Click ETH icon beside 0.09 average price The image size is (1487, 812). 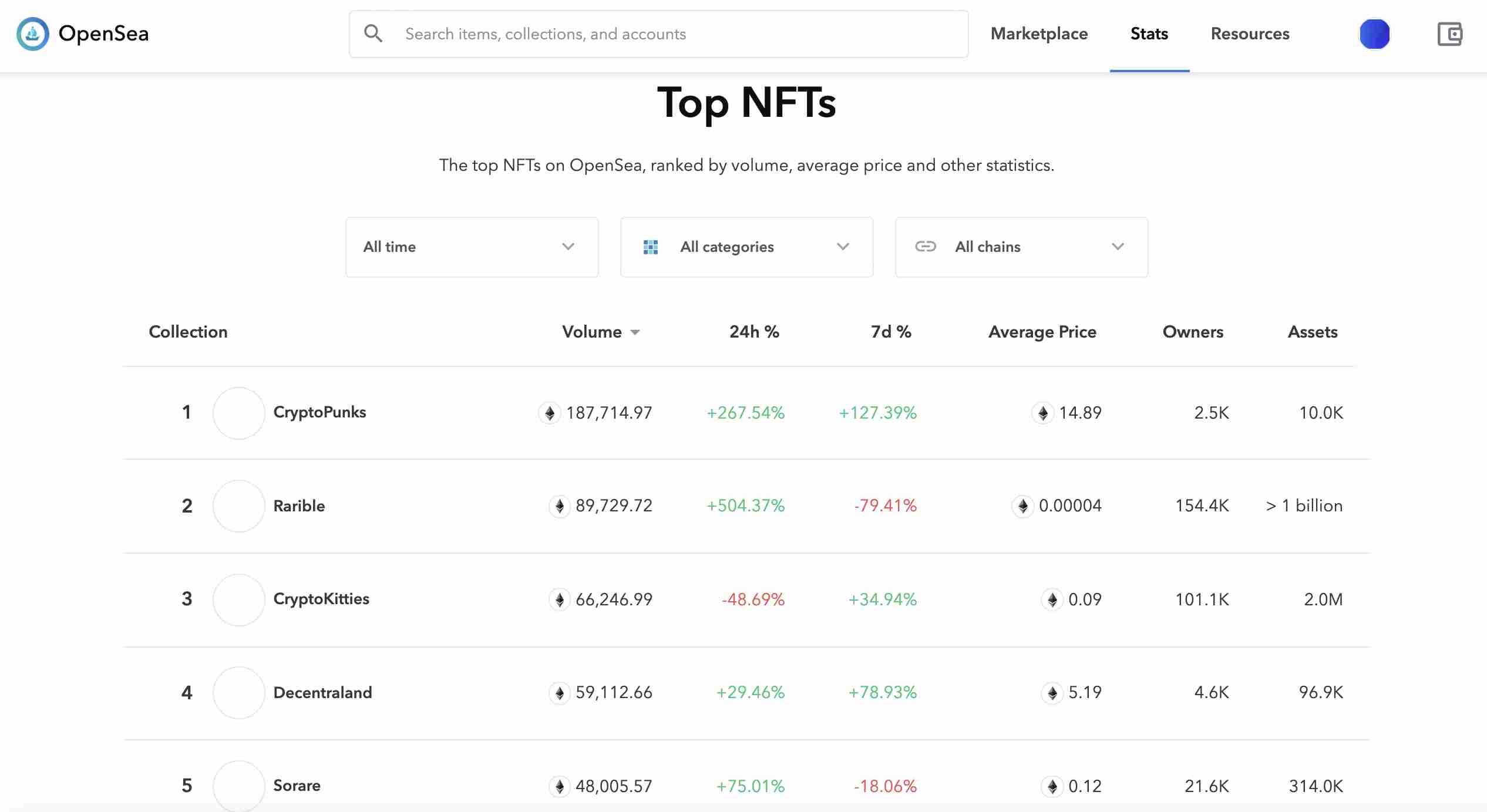coord(1052,599)
